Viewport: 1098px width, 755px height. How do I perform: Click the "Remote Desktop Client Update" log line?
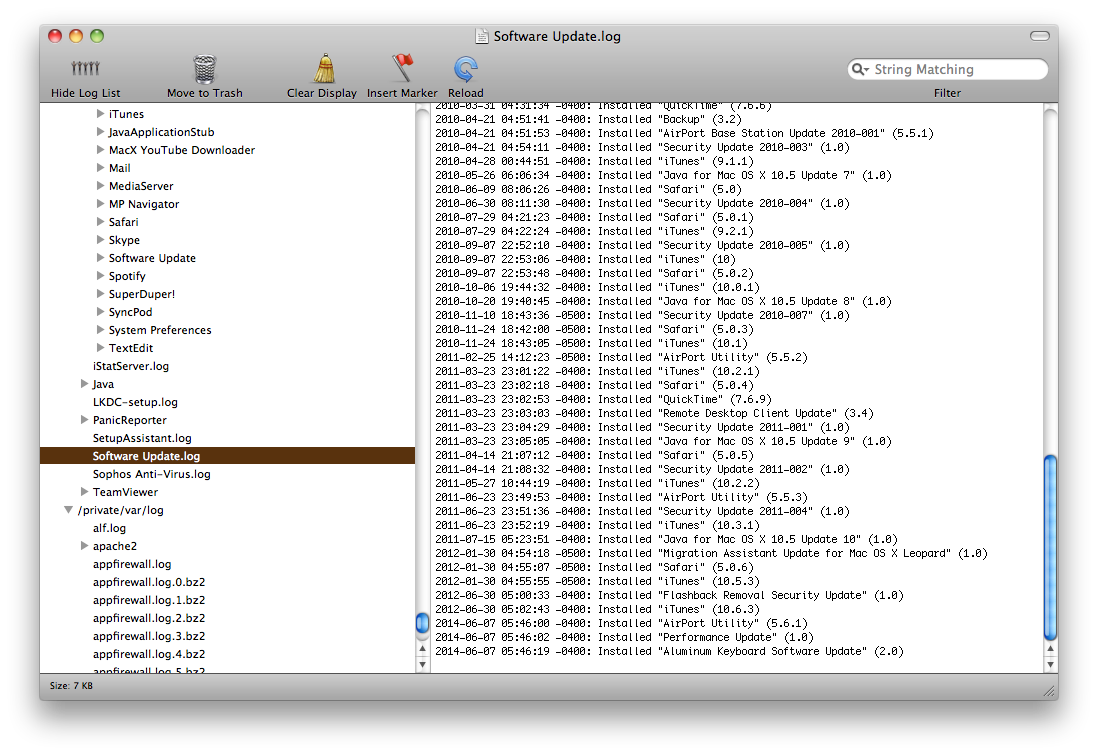coord(654,413)
